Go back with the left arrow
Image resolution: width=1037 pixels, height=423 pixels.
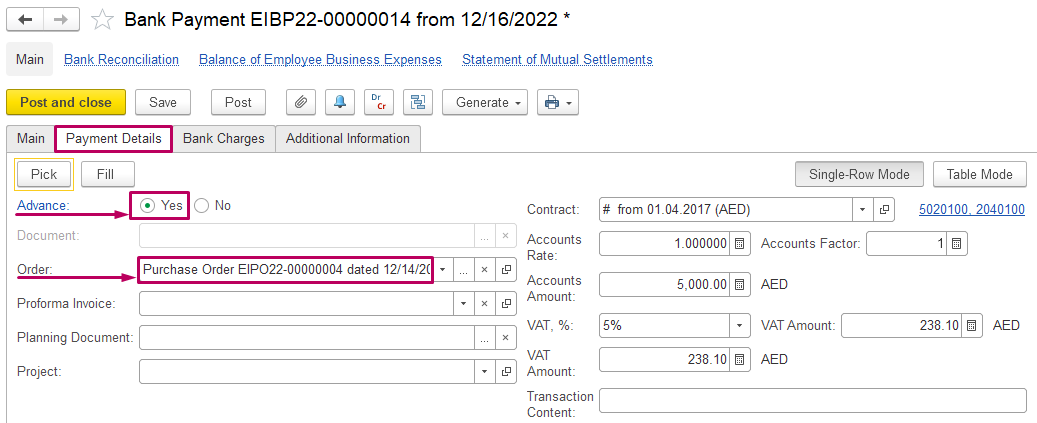[x=25, y=19]
